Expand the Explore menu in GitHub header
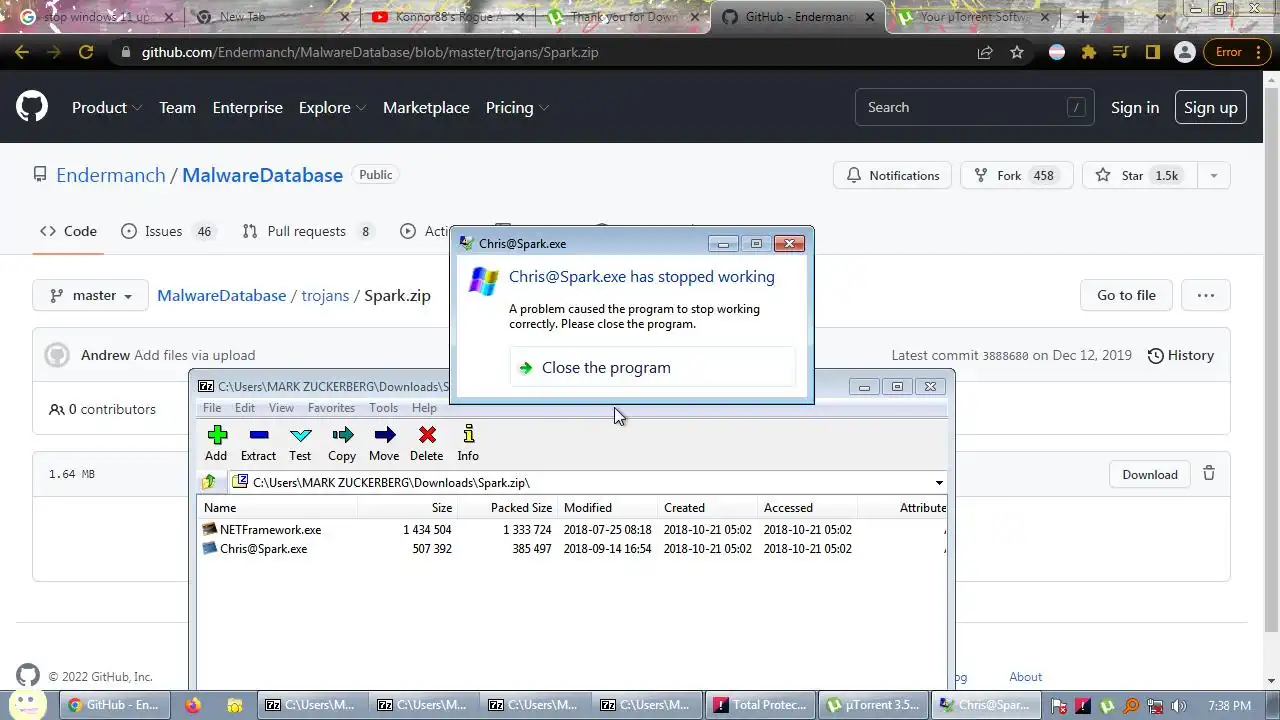 [x=332, y=107]
